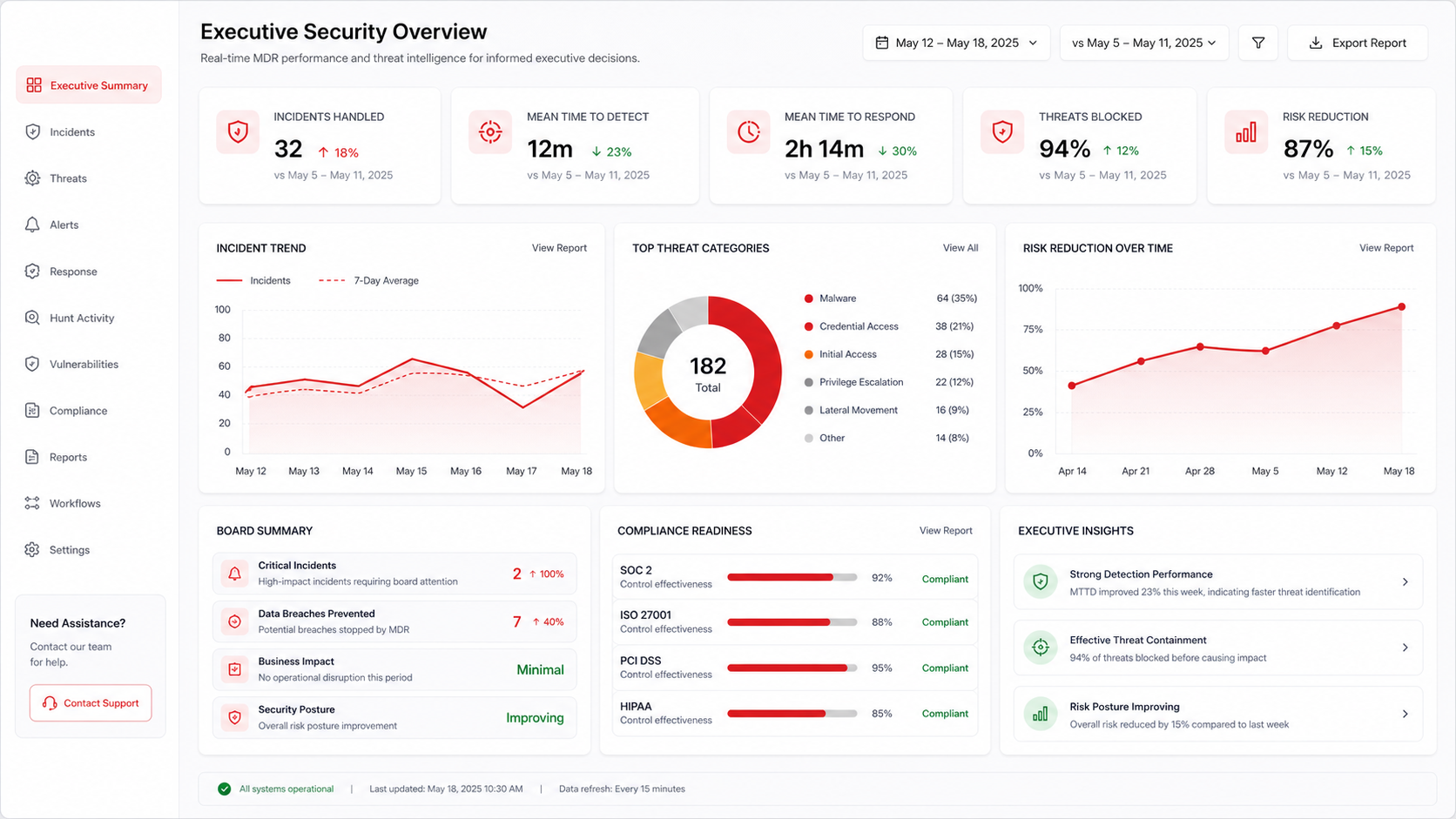Image resolution: width=1456 pixels, height=819 pixels.
Task: Click the Threats Blocked shield icon
Action: [x=1002, y=132]
